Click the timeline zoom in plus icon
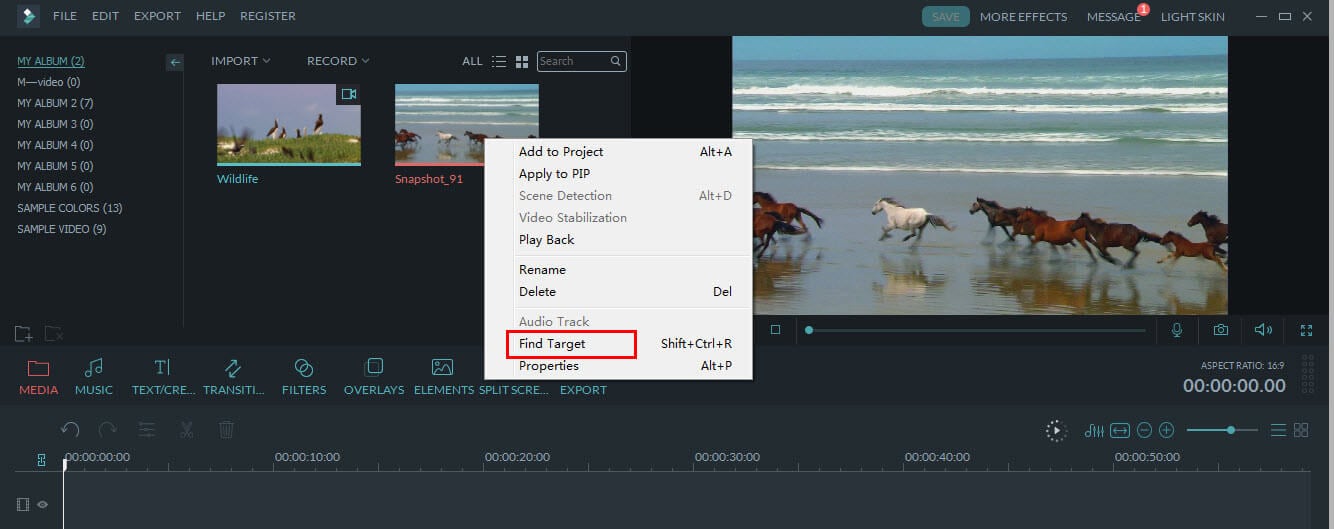This screenshot has width=1334, height=529. click(x=1166, y=430)
